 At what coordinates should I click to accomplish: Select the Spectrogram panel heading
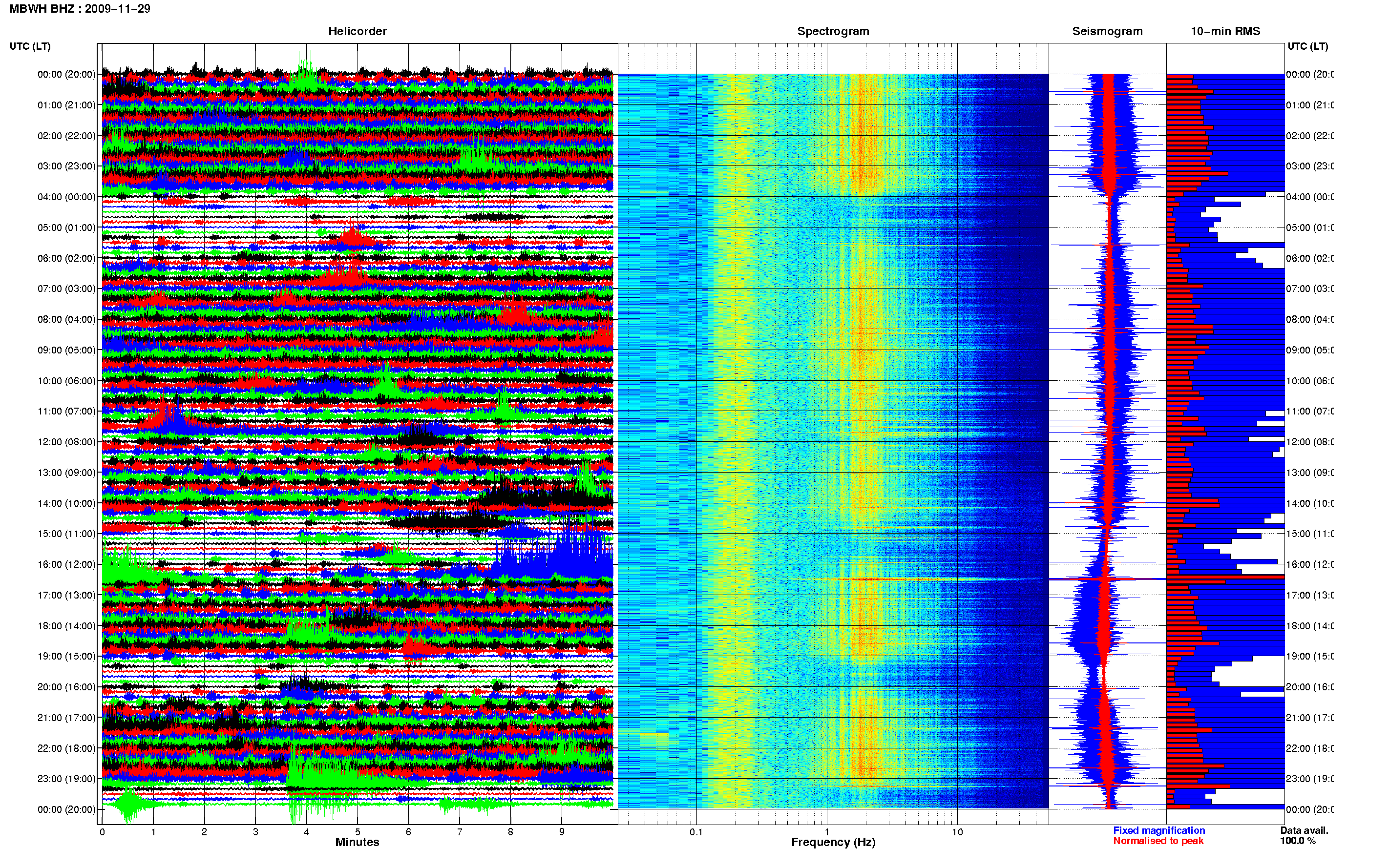pyautogui.click(x=833, y=31)
